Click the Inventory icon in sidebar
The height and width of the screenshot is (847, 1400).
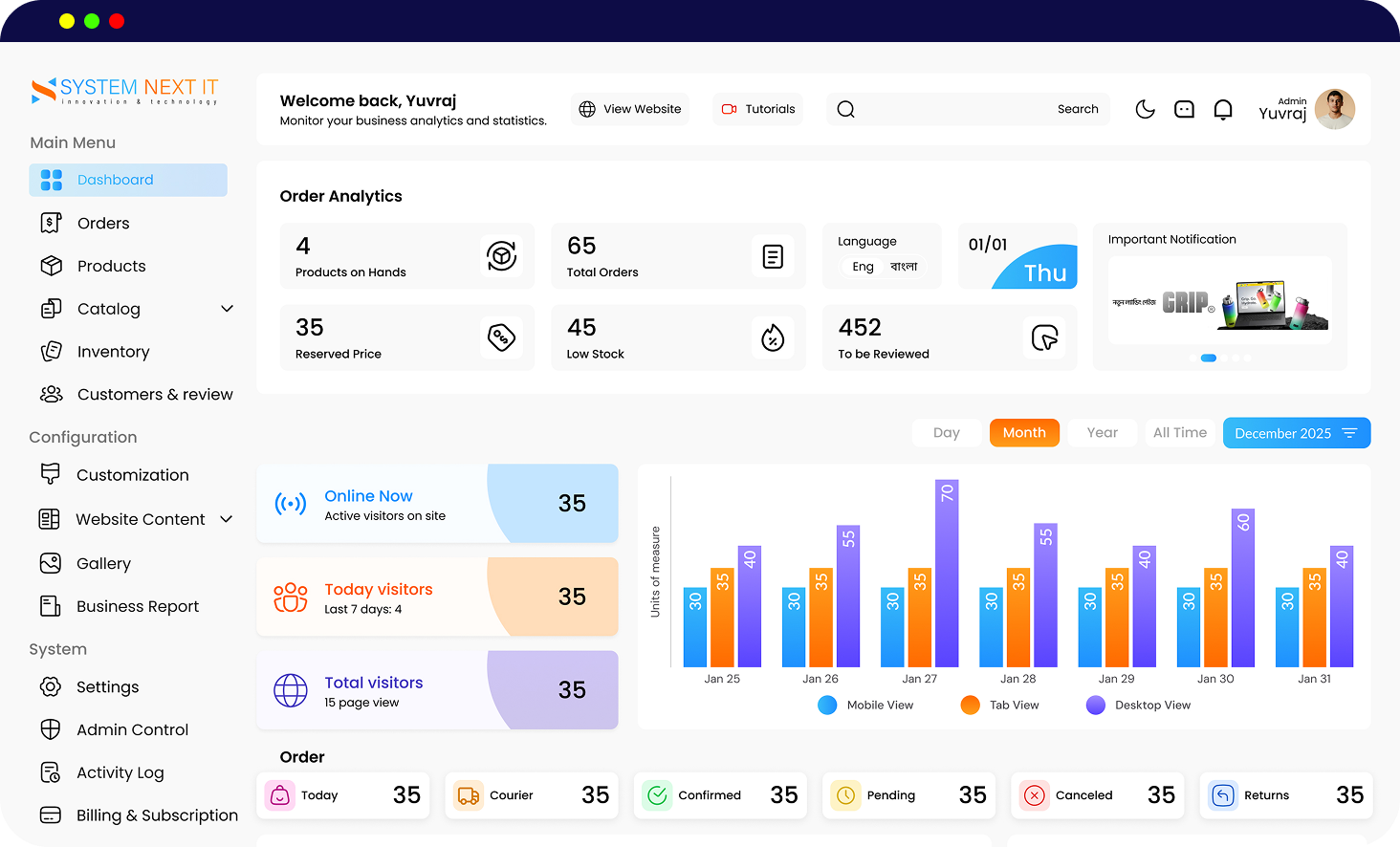52,351
